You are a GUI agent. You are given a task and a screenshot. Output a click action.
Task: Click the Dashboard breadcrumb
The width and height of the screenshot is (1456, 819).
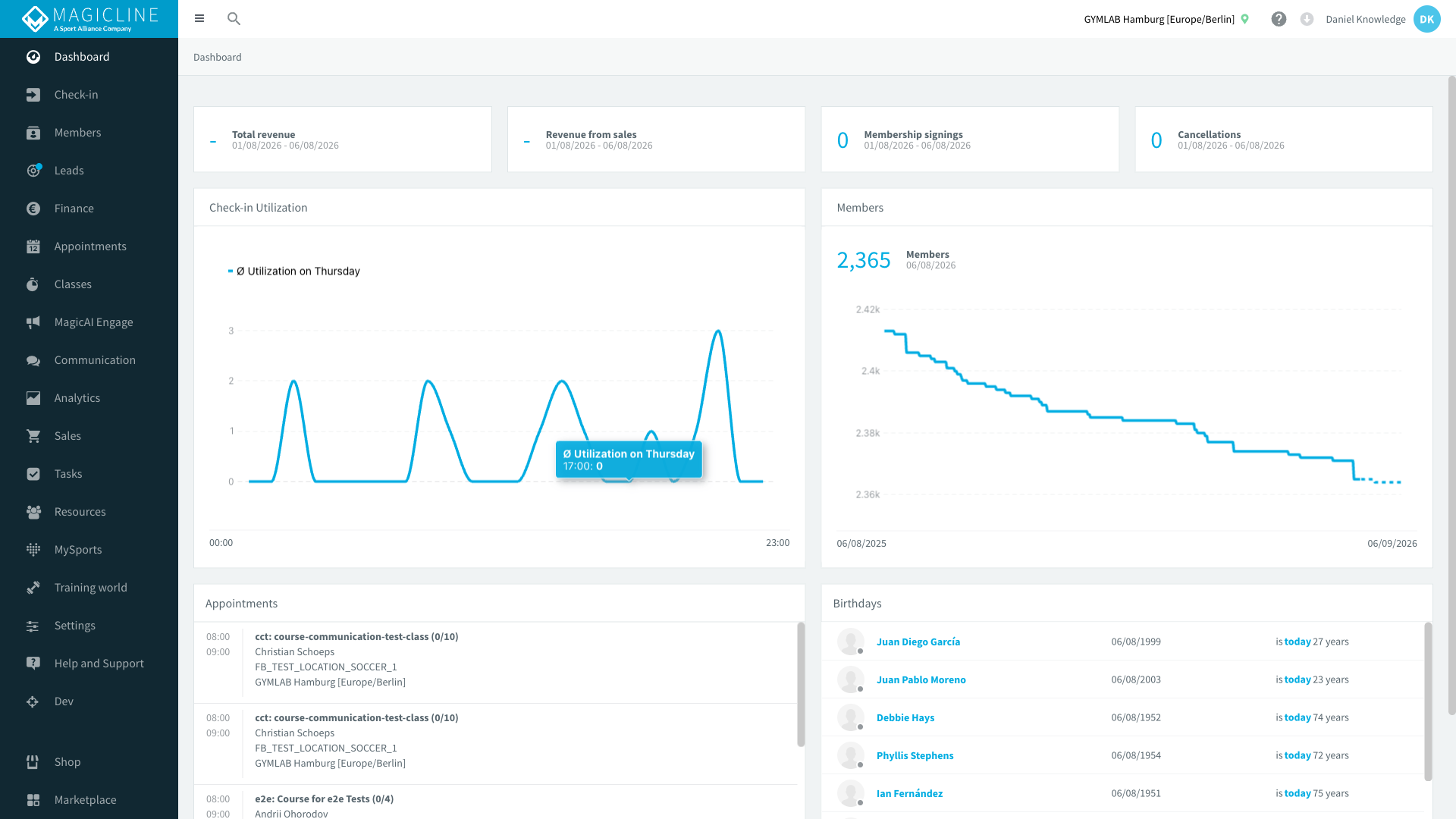point(218,57)
